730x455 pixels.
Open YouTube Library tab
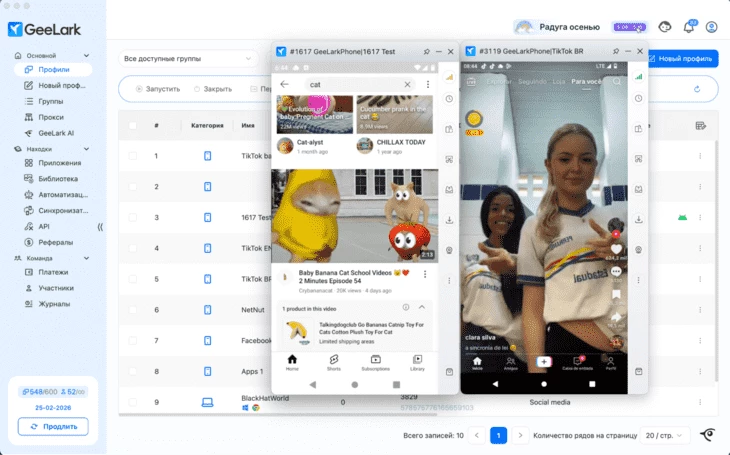coord(417,362)
